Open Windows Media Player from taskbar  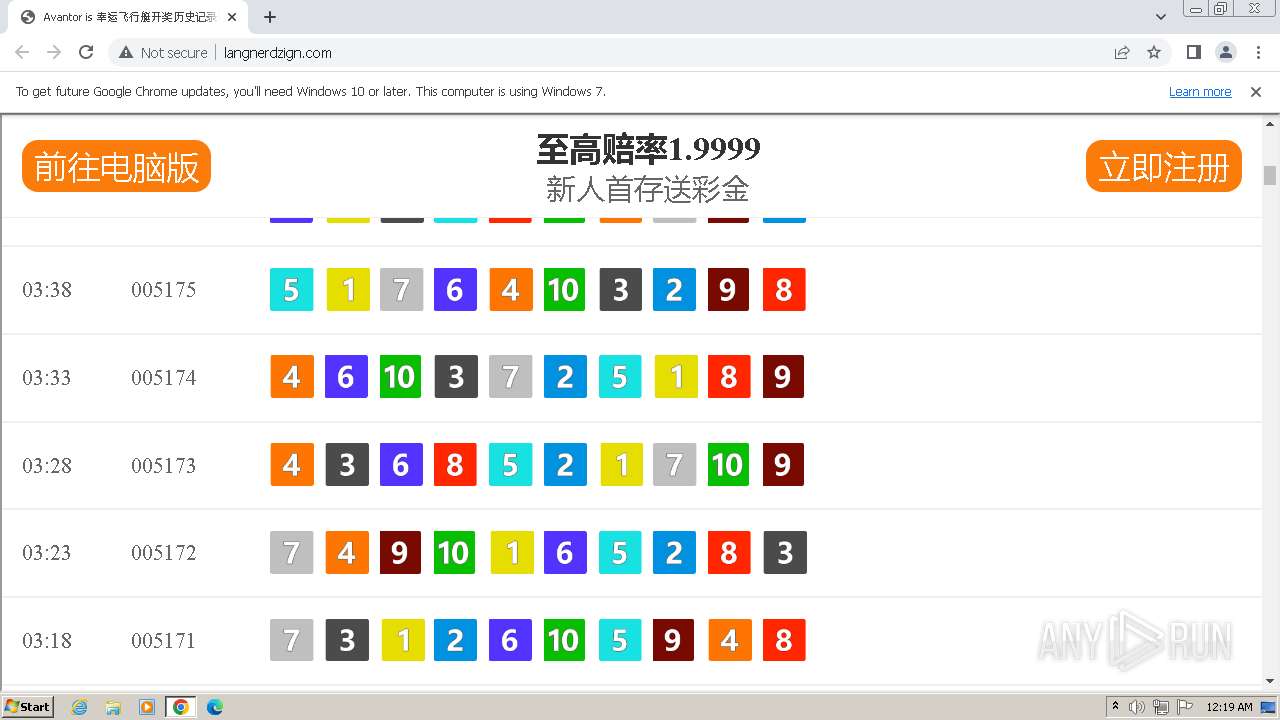click(x=147, y=707)
